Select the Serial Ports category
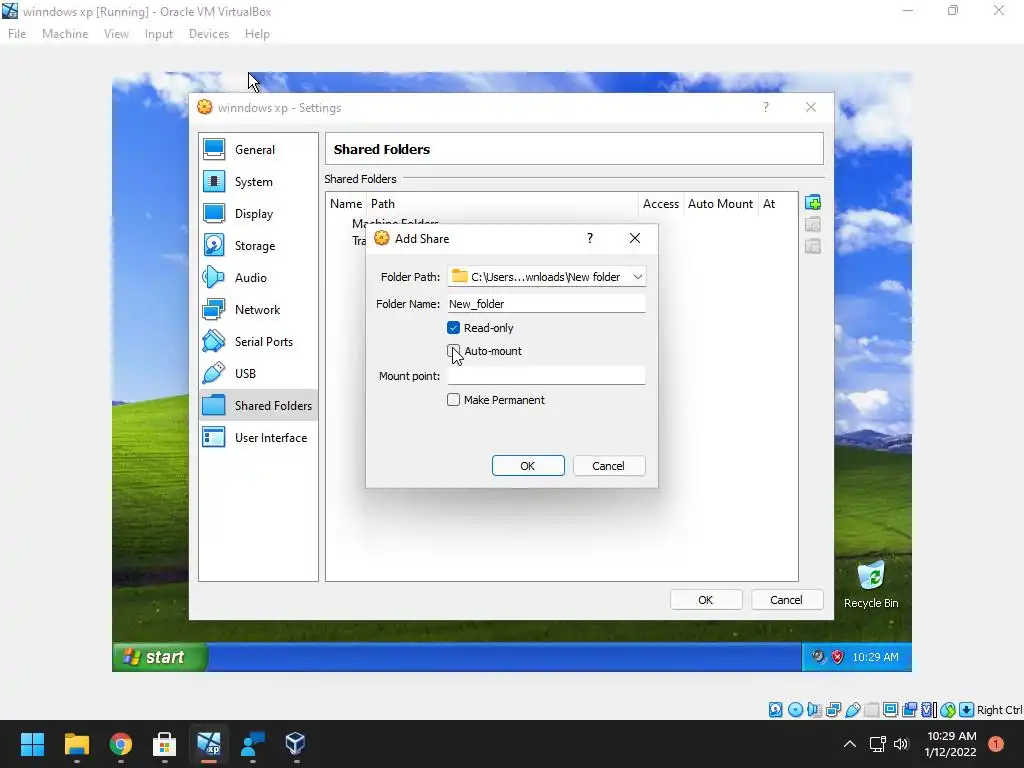Viewport: 1024px width, 768px height. (258, 342)
